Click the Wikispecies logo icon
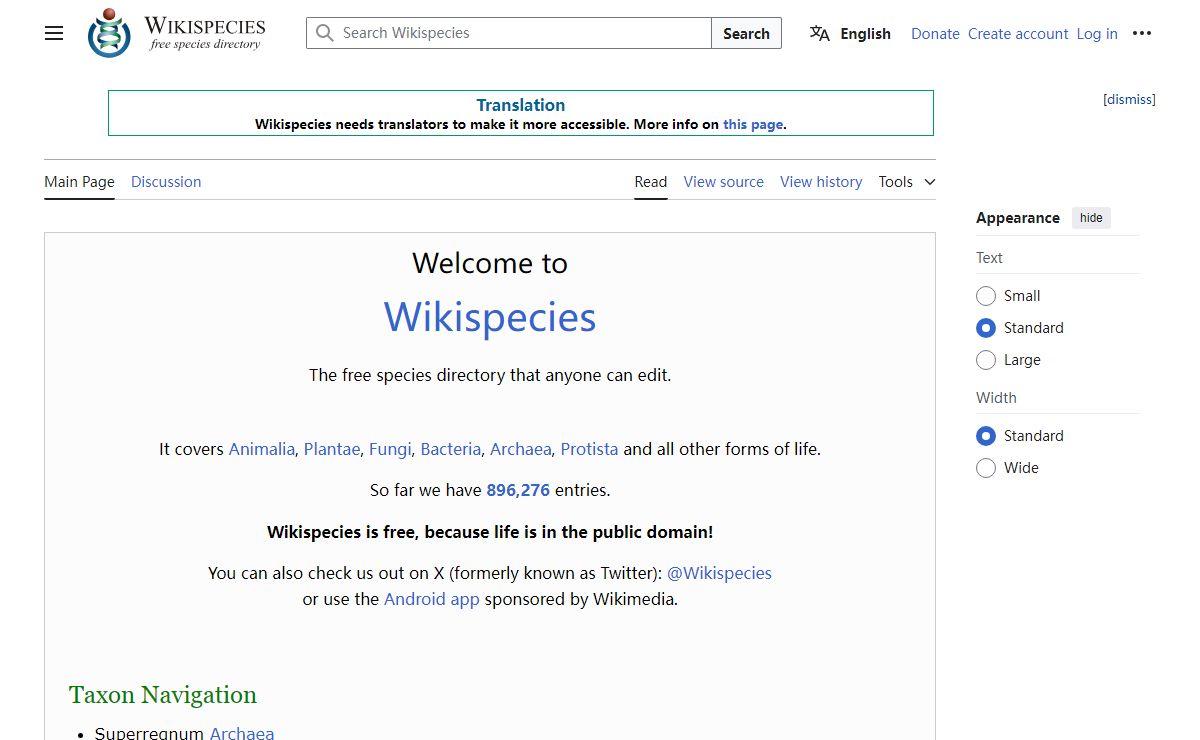Screen dimensions: 1200x740 click(x=109, y=33)
